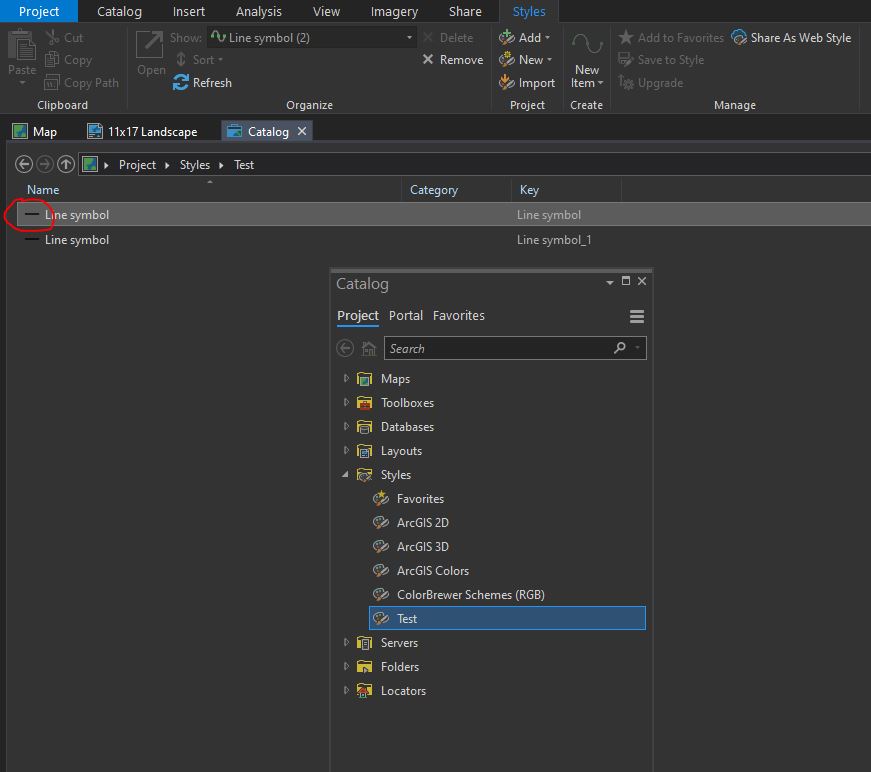Click the Catalog pane search field
The height and width of the screenshot is (772, 871).
(499, 348)
